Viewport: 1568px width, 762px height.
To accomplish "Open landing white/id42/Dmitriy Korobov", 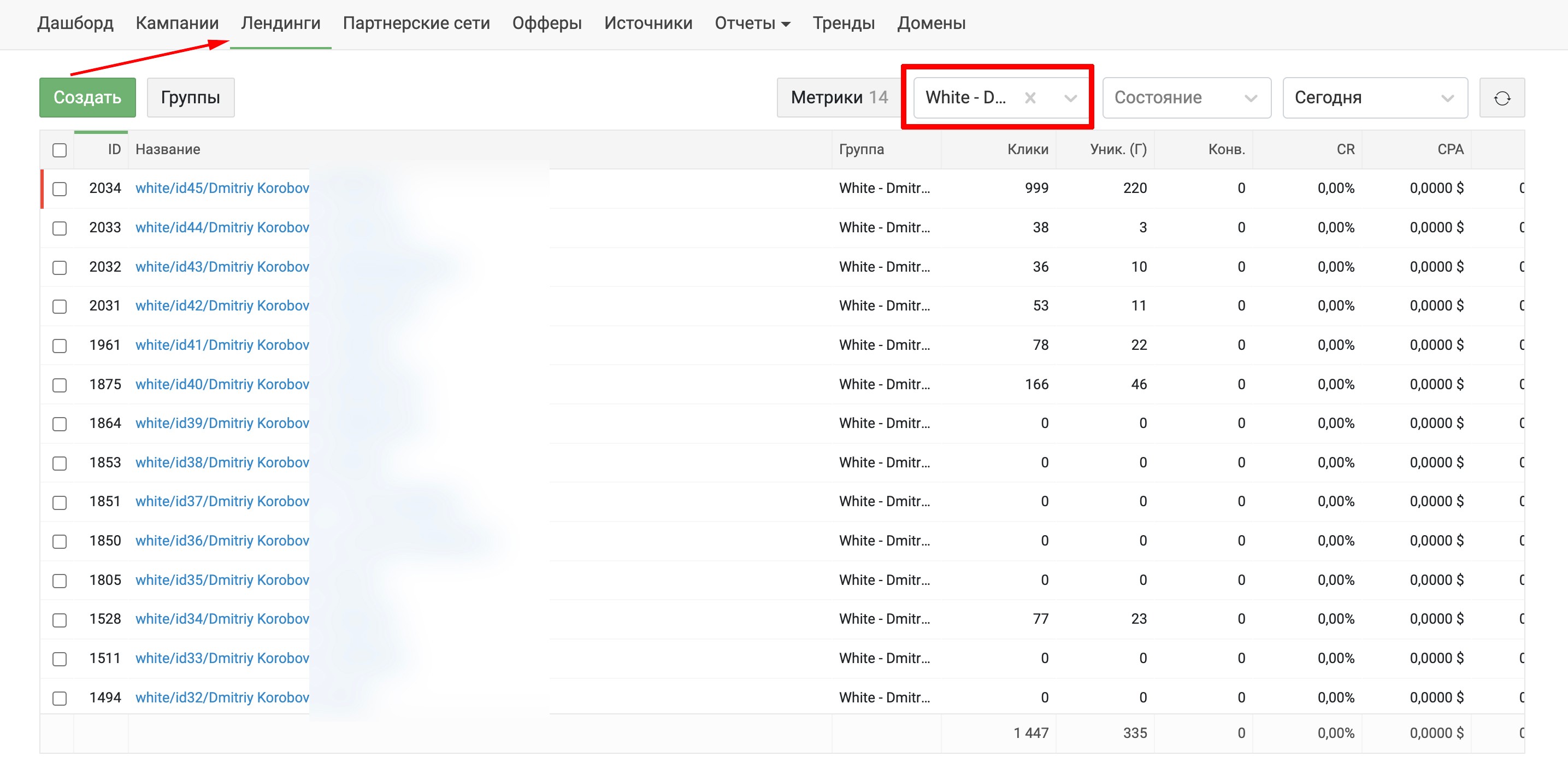I will click(x=222, y=306).
